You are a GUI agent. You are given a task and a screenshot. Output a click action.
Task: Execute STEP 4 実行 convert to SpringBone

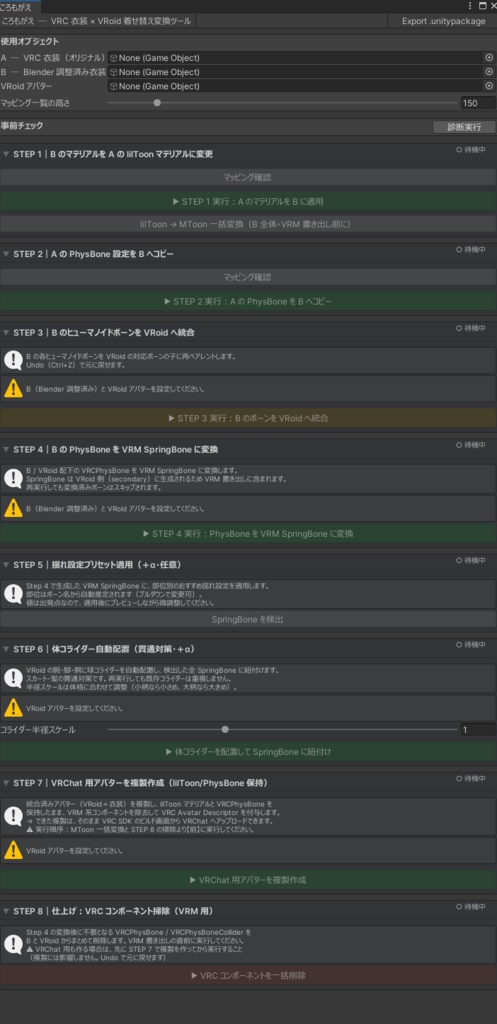[248, 534]
